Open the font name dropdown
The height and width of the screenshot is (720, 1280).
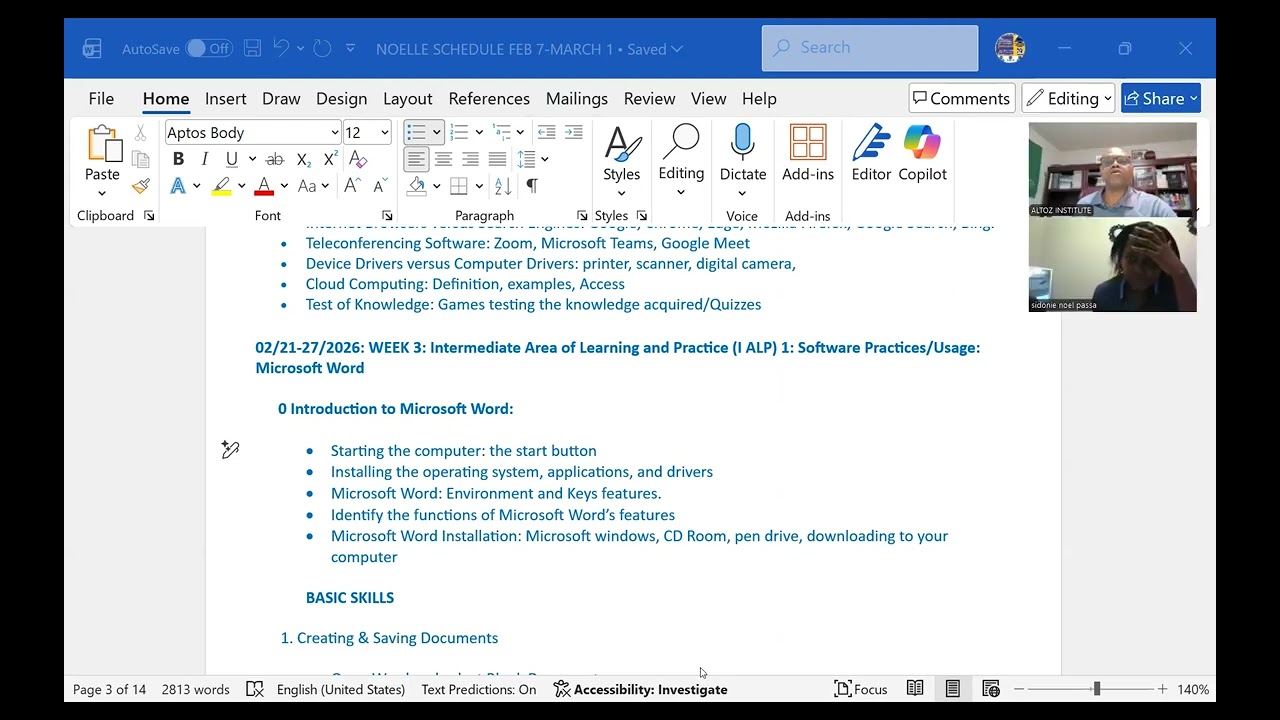pos(334,133)
